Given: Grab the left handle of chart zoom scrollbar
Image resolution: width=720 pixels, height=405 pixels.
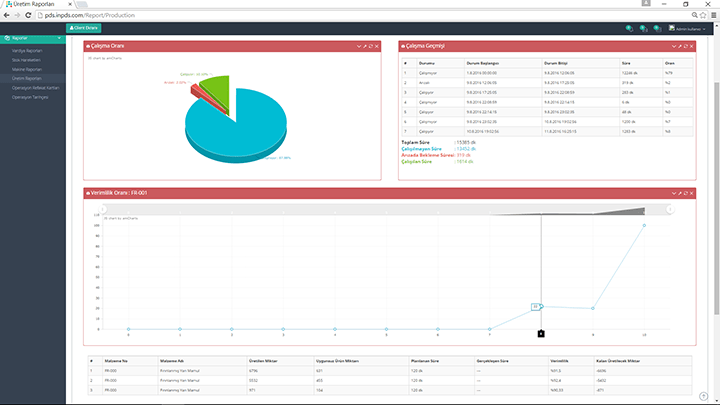Looking at the screenshot, I should point(103,209).
